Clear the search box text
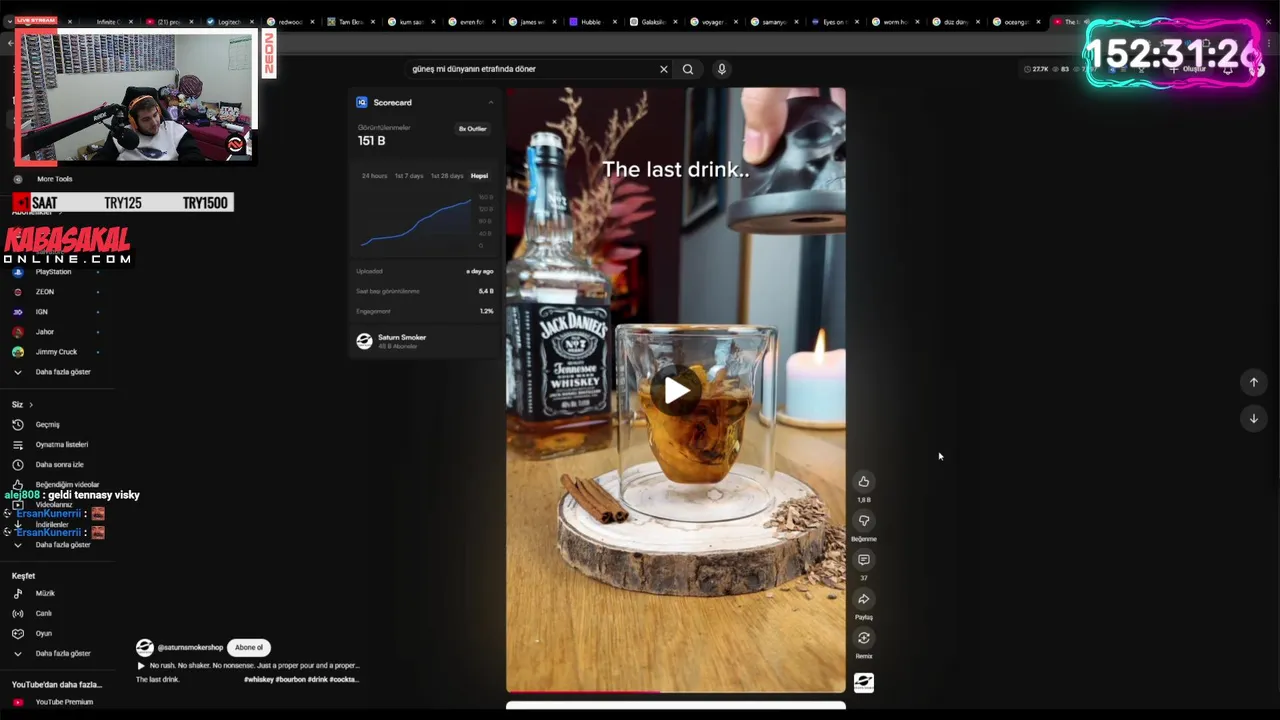 pyautogui.click(x=663, y=69)
